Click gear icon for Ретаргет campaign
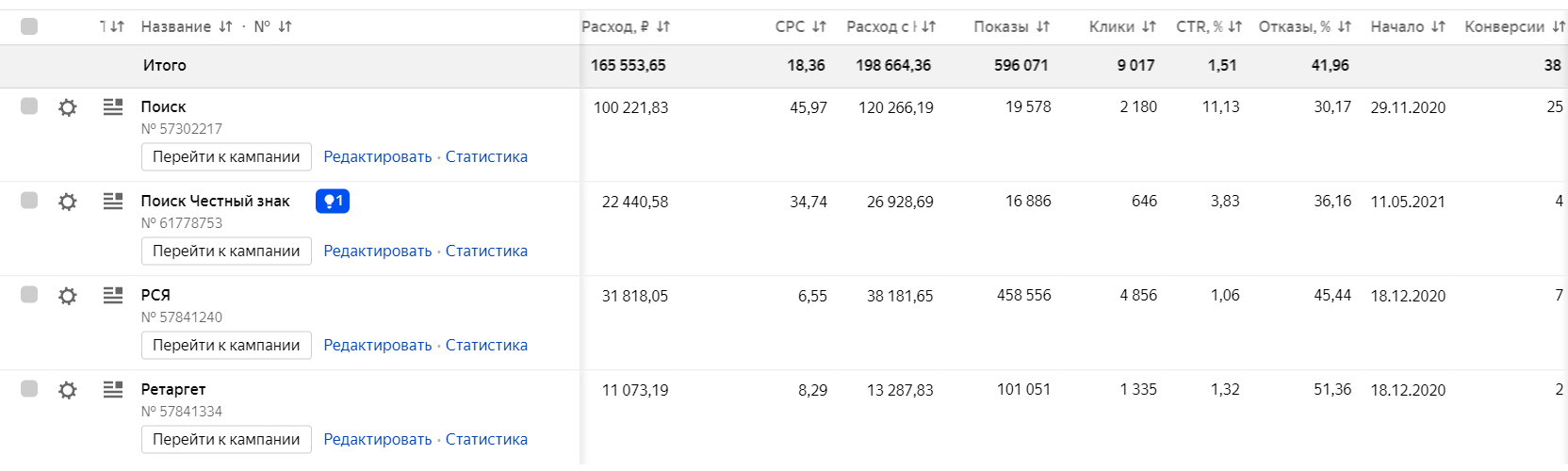This screenshot has width=1568, height=471. 68,390
